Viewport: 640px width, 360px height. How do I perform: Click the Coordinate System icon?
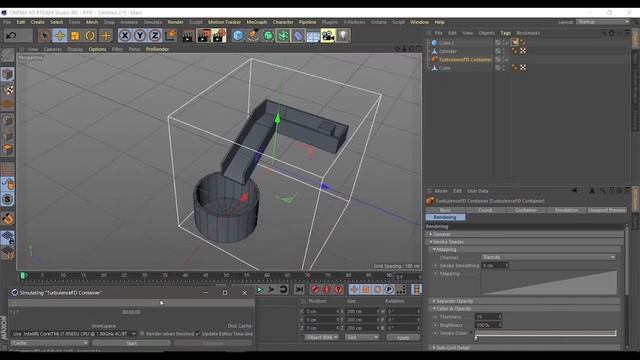[x=170, y=36]
